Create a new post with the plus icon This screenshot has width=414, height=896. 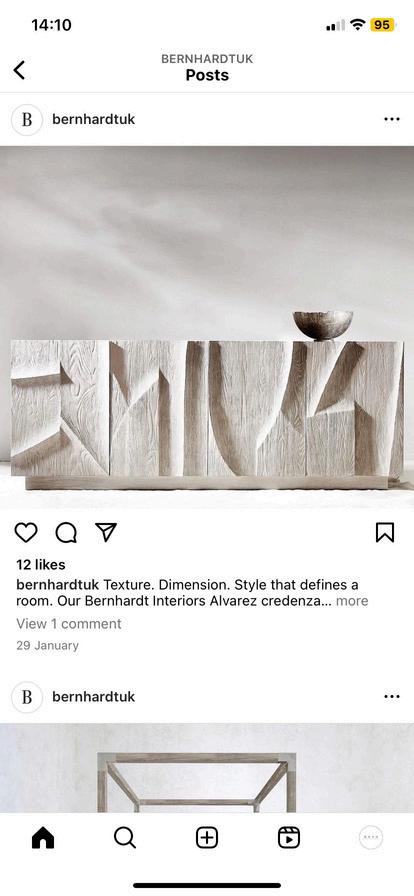[207, 838]
